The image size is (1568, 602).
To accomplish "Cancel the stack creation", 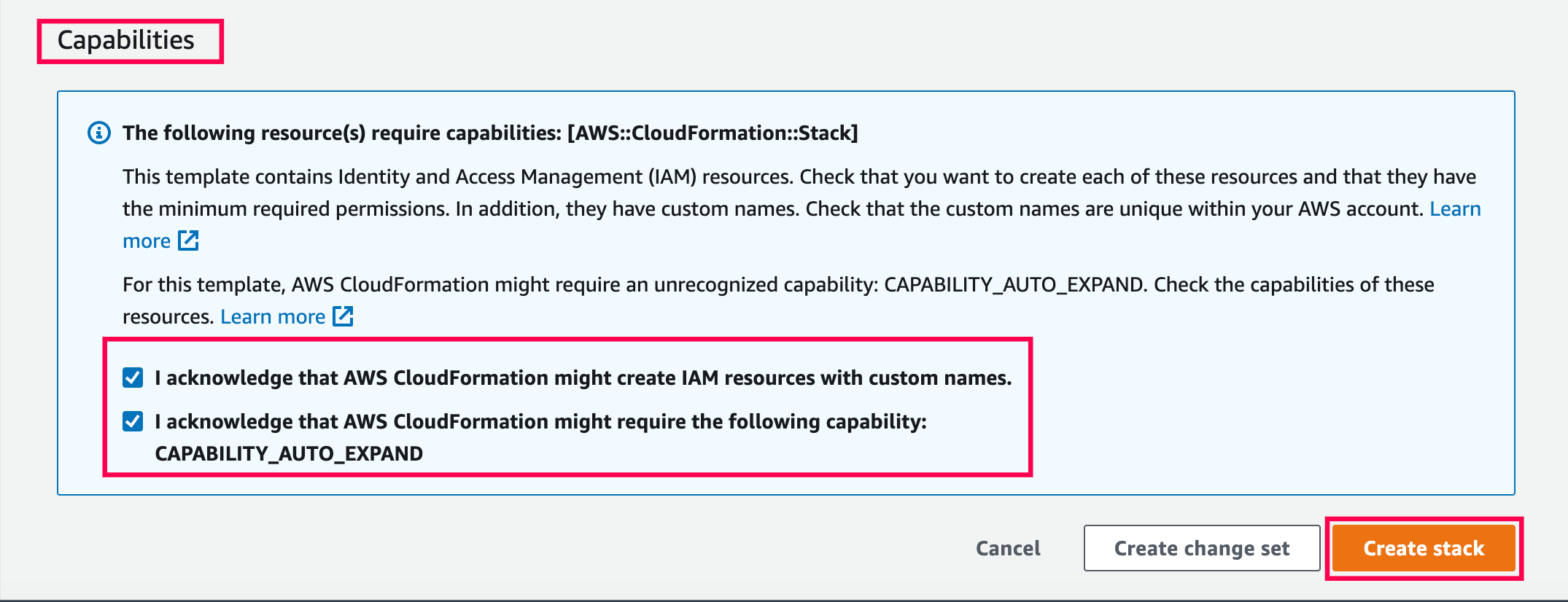I will tap(1008, 548).
